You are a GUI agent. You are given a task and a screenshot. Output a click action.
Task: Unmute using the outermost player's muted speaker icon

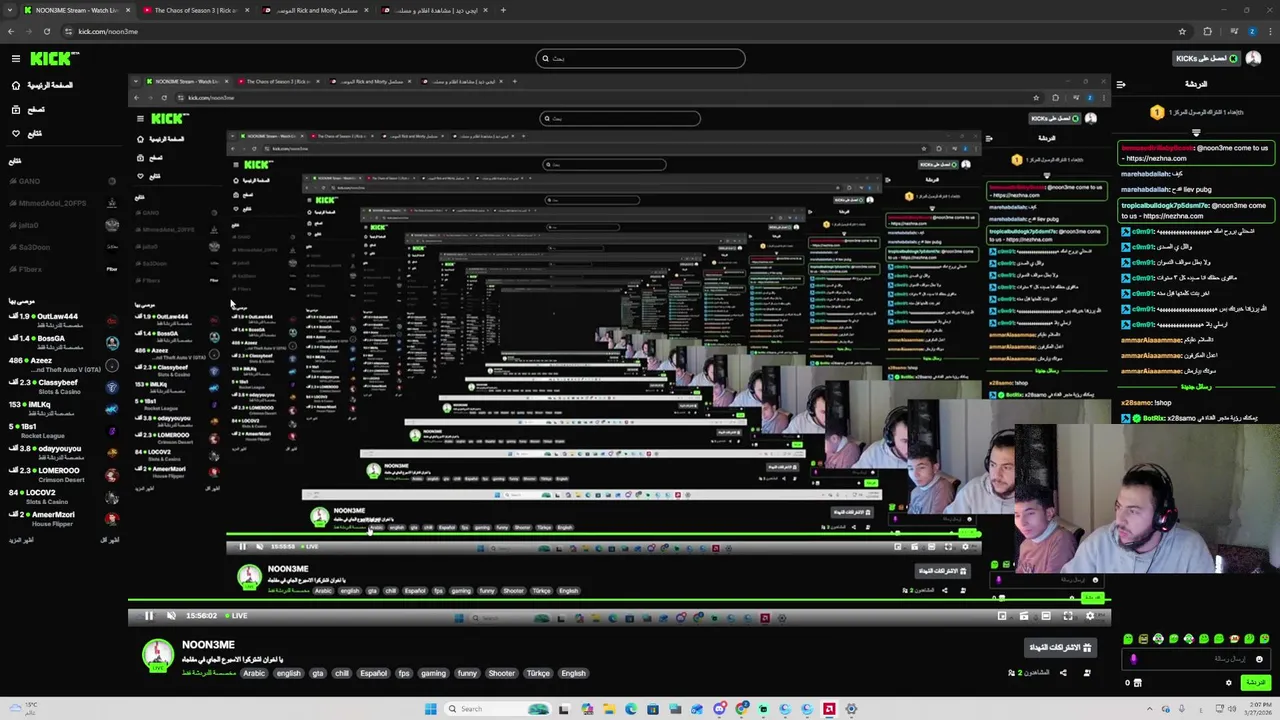[171, 616]
